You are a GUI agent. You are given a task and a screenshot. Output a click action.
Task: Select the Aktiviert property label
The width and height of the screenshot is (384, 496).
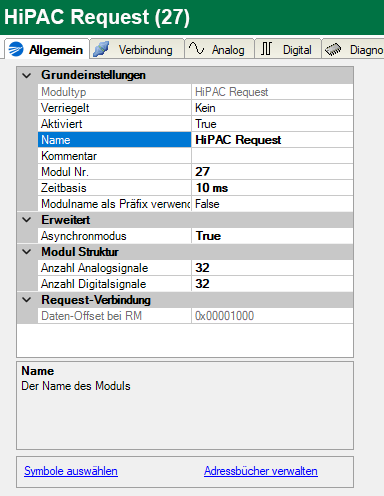[114, 124]
